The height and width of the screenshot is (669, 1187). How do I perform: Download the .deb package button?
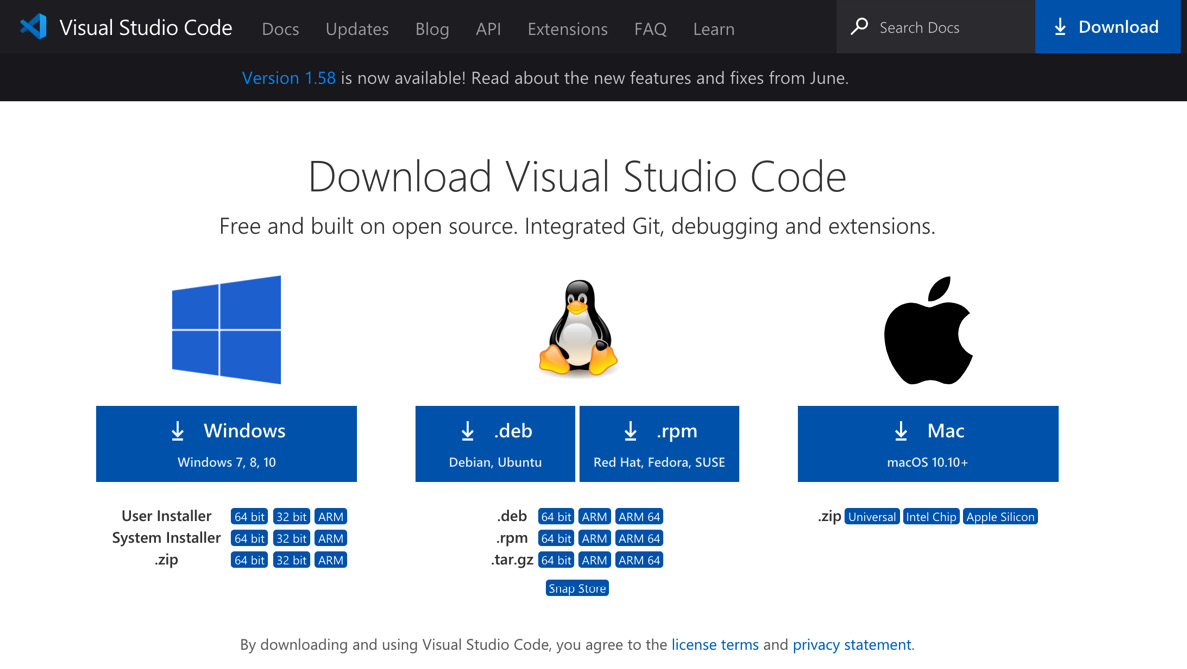(x=495, y=443)
